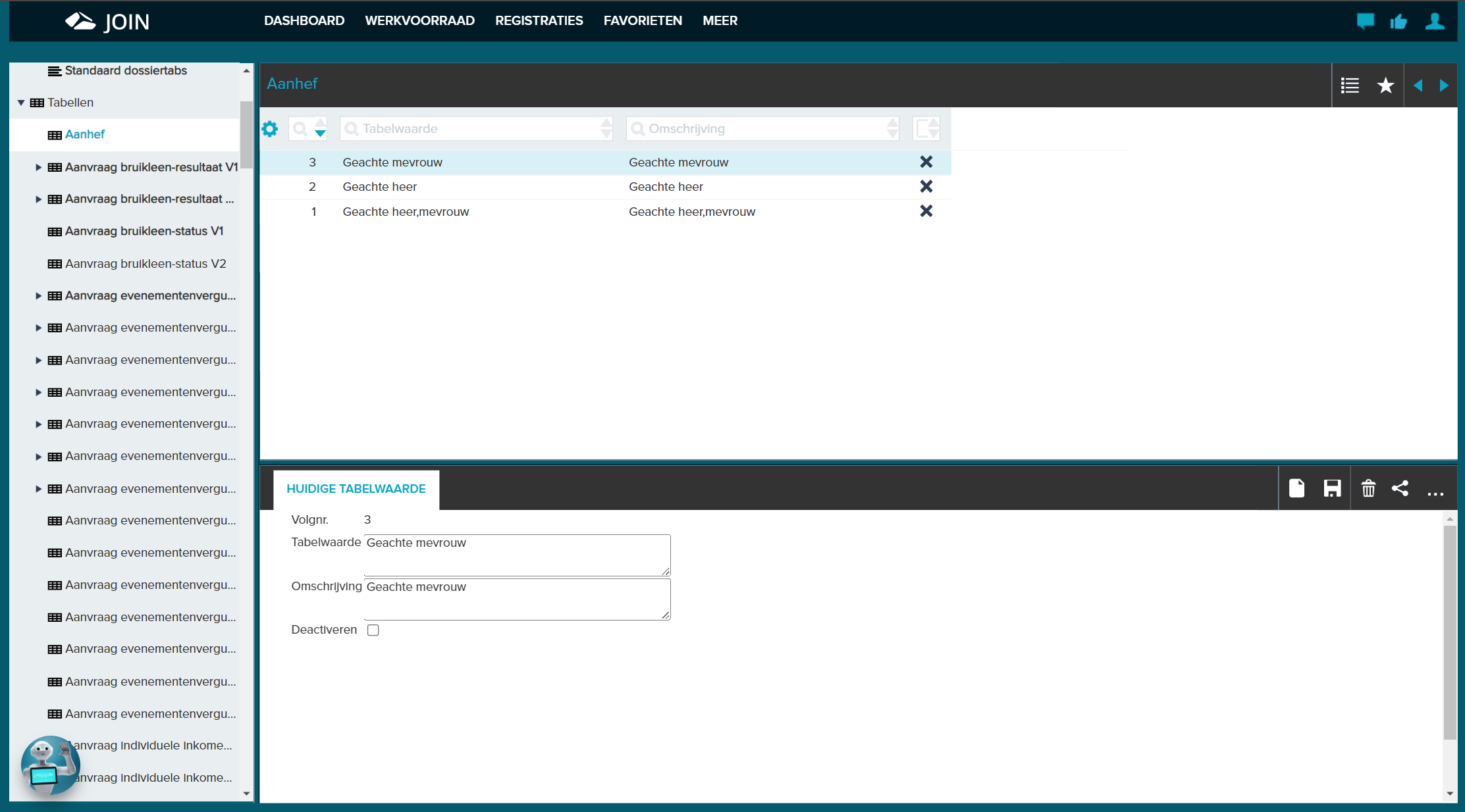Click the Omschrijving text area
This screenshot has height=812, width=1465.
pos(517,599)
